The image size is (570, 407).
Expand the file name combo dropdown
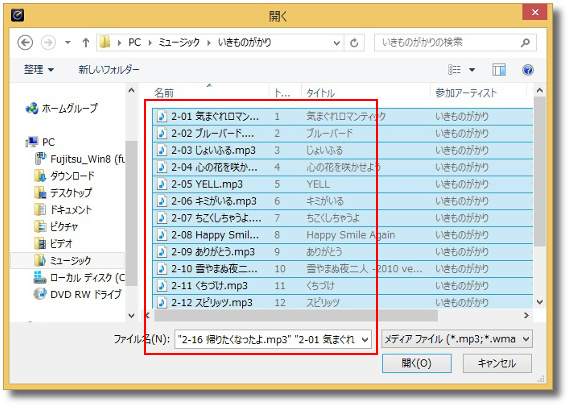pos(365,340)
